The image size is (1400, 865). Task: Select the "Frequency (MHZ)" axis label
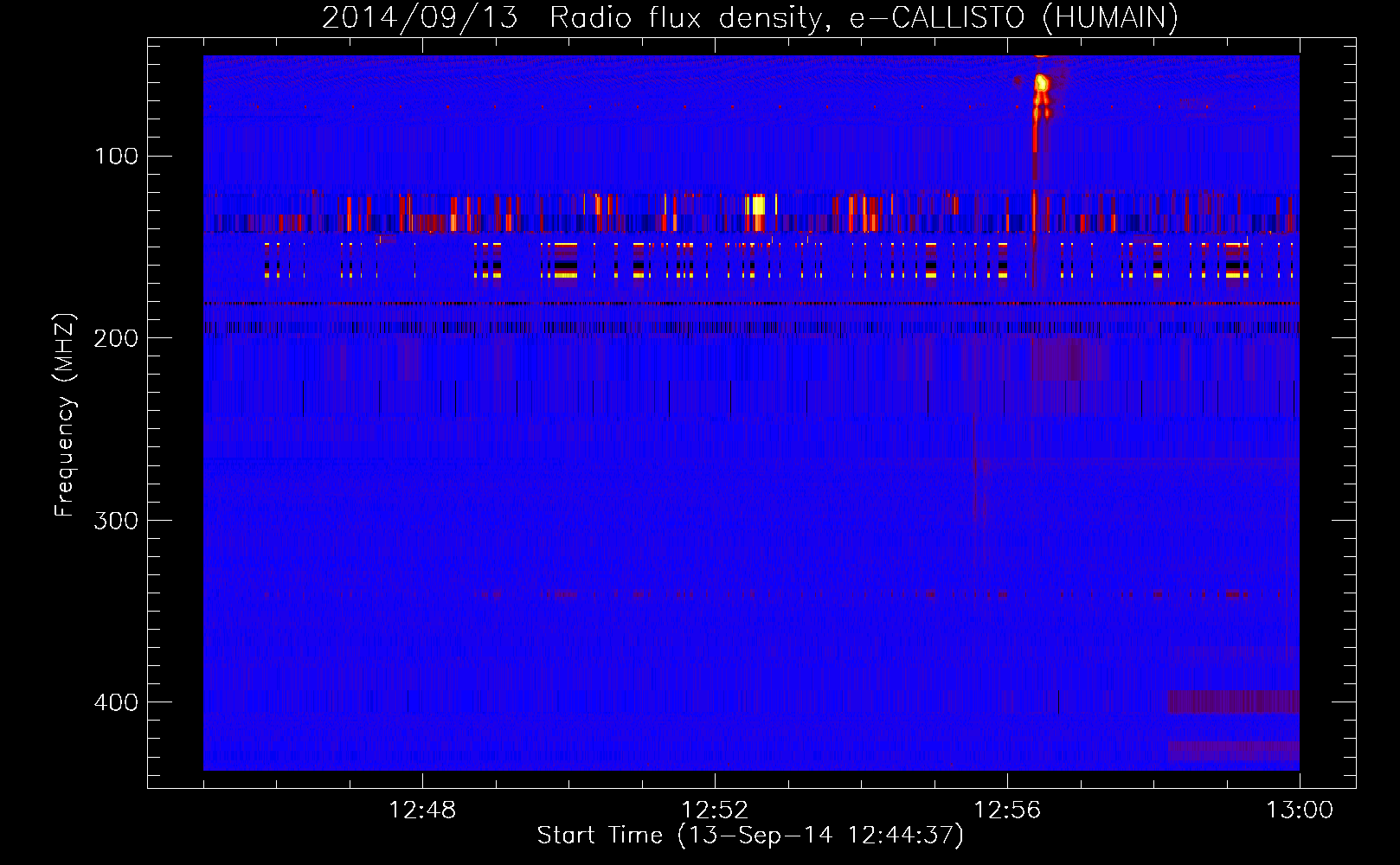click(x=65, y=415)
